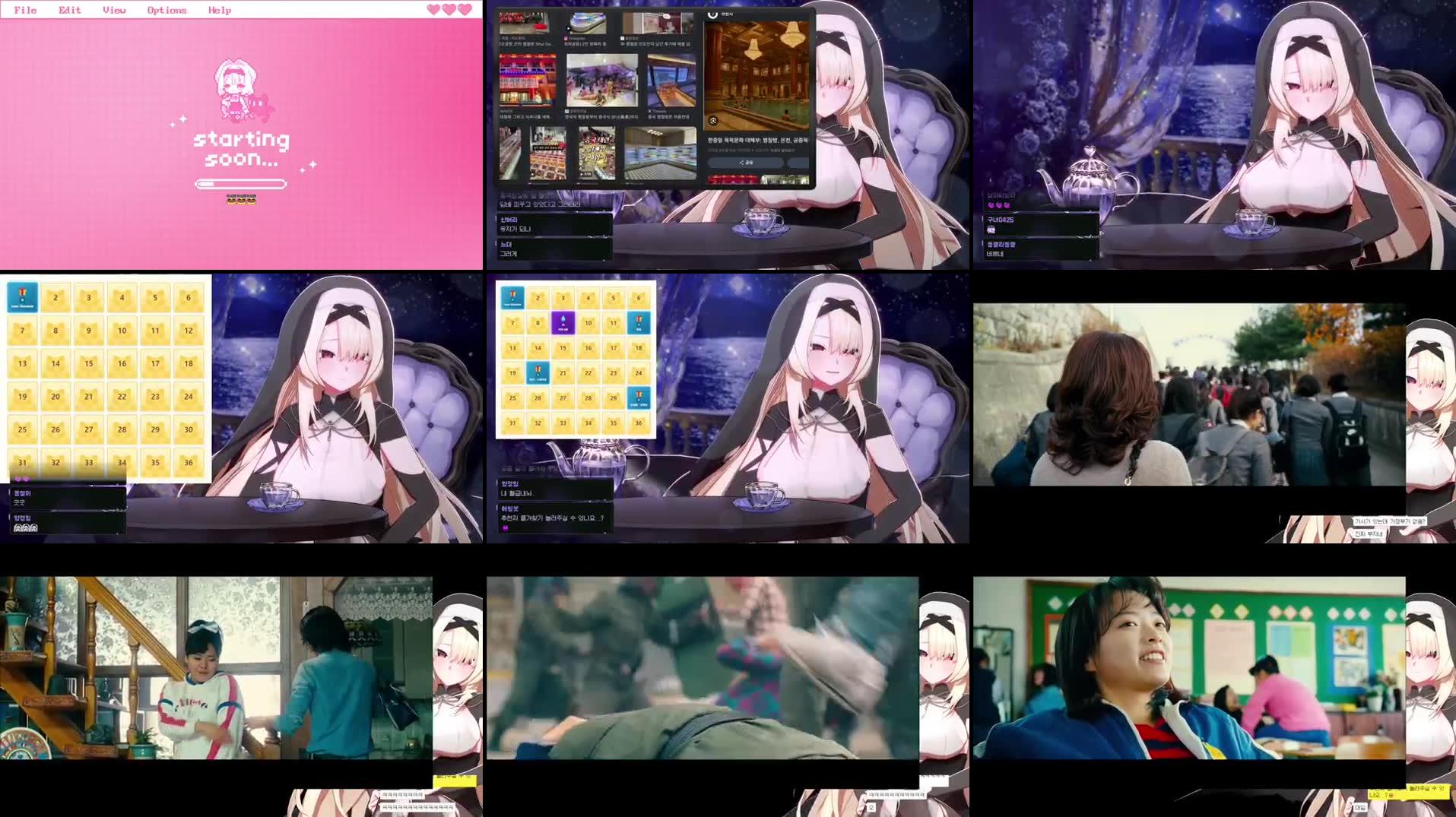Select tile 12 in the large number grid
Screen dimensions: 1456x817
(189, 331)
